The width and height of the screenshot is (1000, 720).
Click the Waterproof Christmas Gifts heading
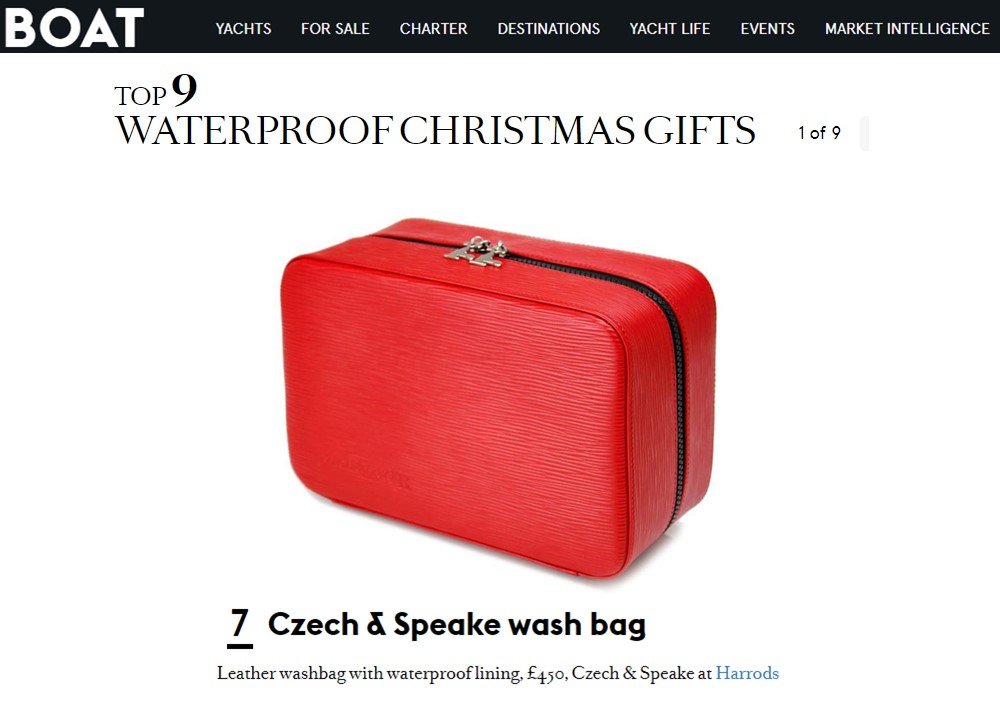pos(435,130)
